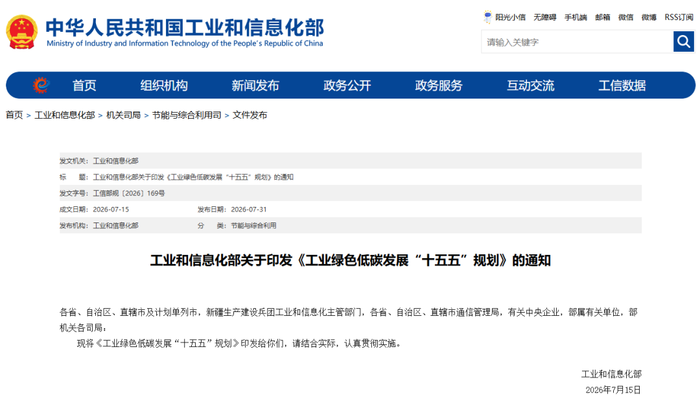The width and height of the screenshot is (700, 395).
Task: Click 节能与综合利用司 breadcrumb link
Action: (187, 115)
